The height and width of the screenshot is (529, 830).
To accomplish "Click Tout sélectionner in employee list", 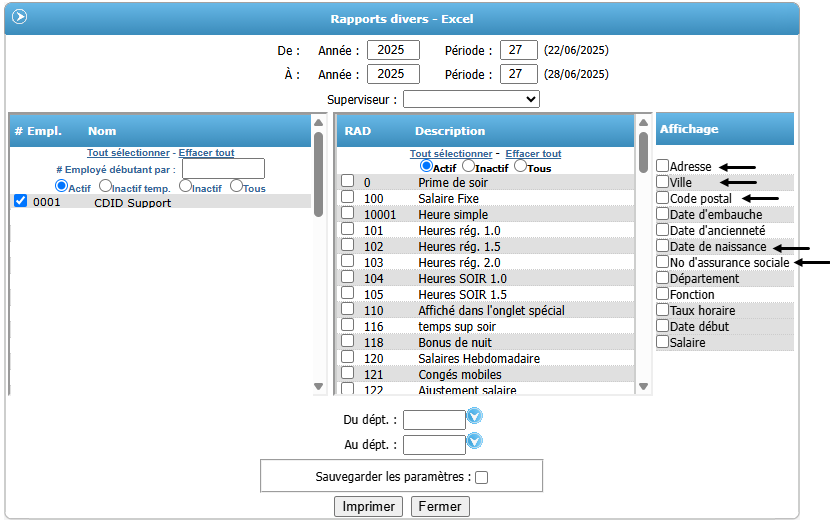I will pos(128,153).
